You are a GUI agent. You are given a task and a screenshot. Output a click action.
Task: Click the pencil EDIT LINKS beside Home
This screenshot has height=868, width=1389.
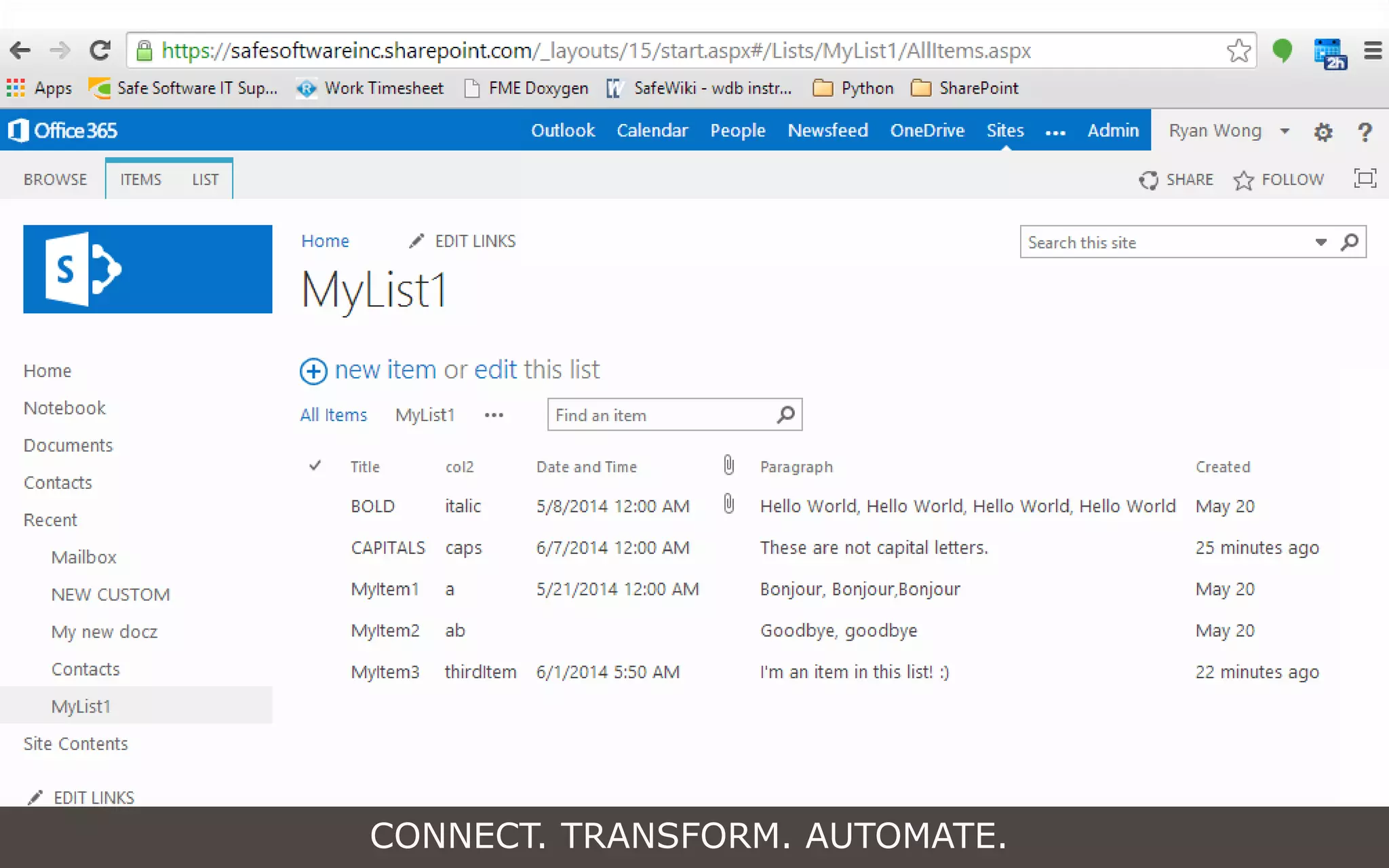point(462,241)
